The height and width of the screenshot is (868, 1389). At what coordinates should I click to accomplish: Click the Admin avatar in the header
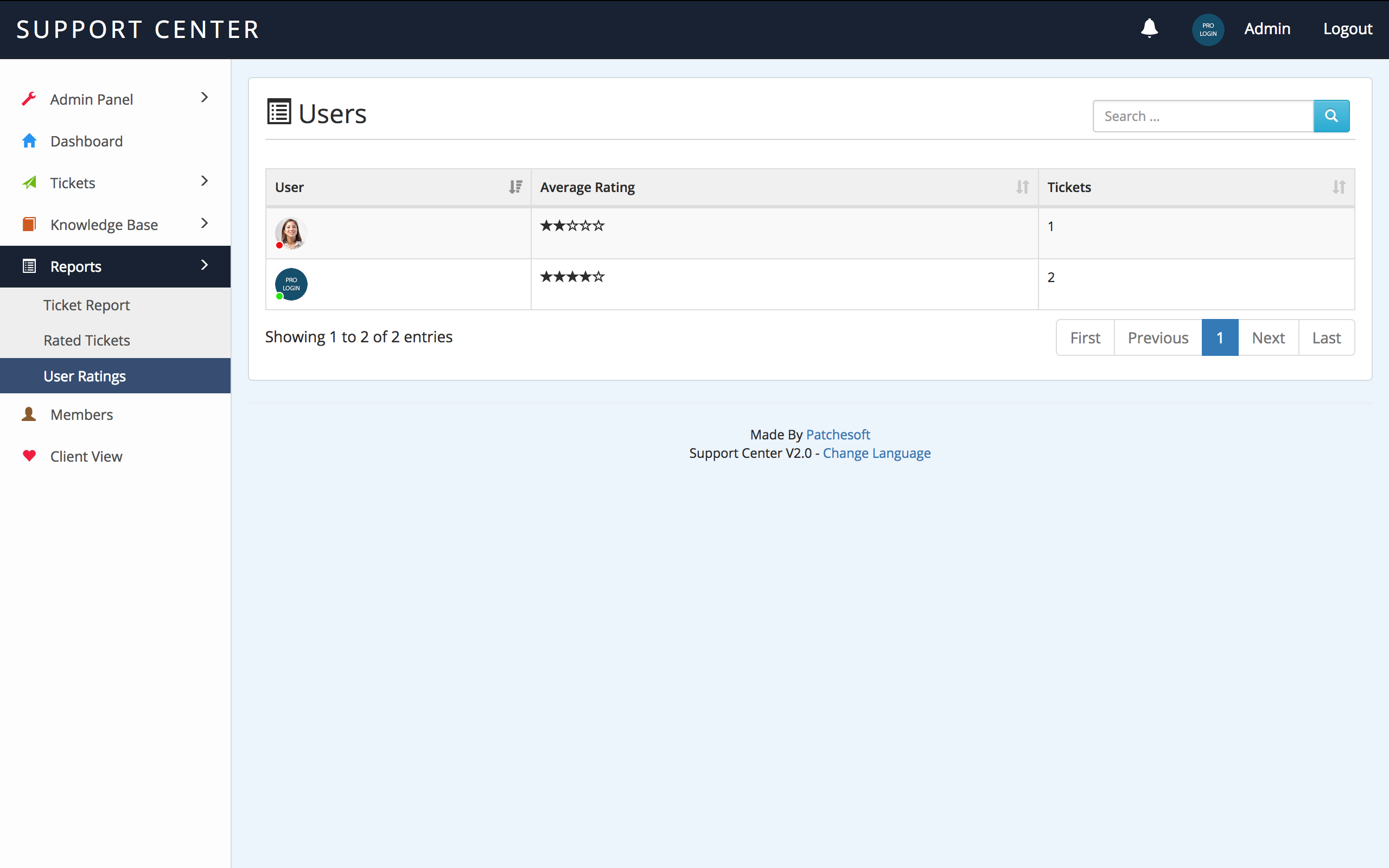click(x=1208, y=29)
